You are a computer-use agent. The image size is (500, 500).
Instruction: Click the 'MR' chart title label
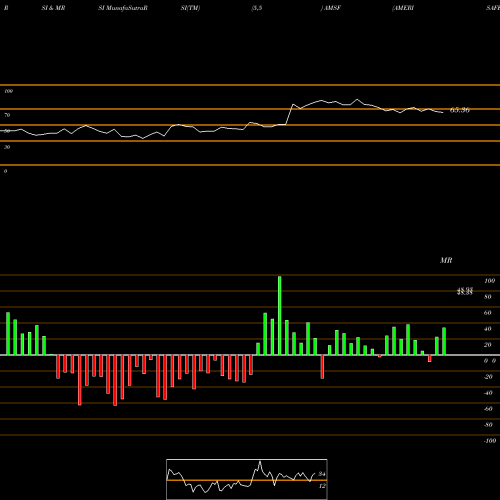tap(446, 260)
